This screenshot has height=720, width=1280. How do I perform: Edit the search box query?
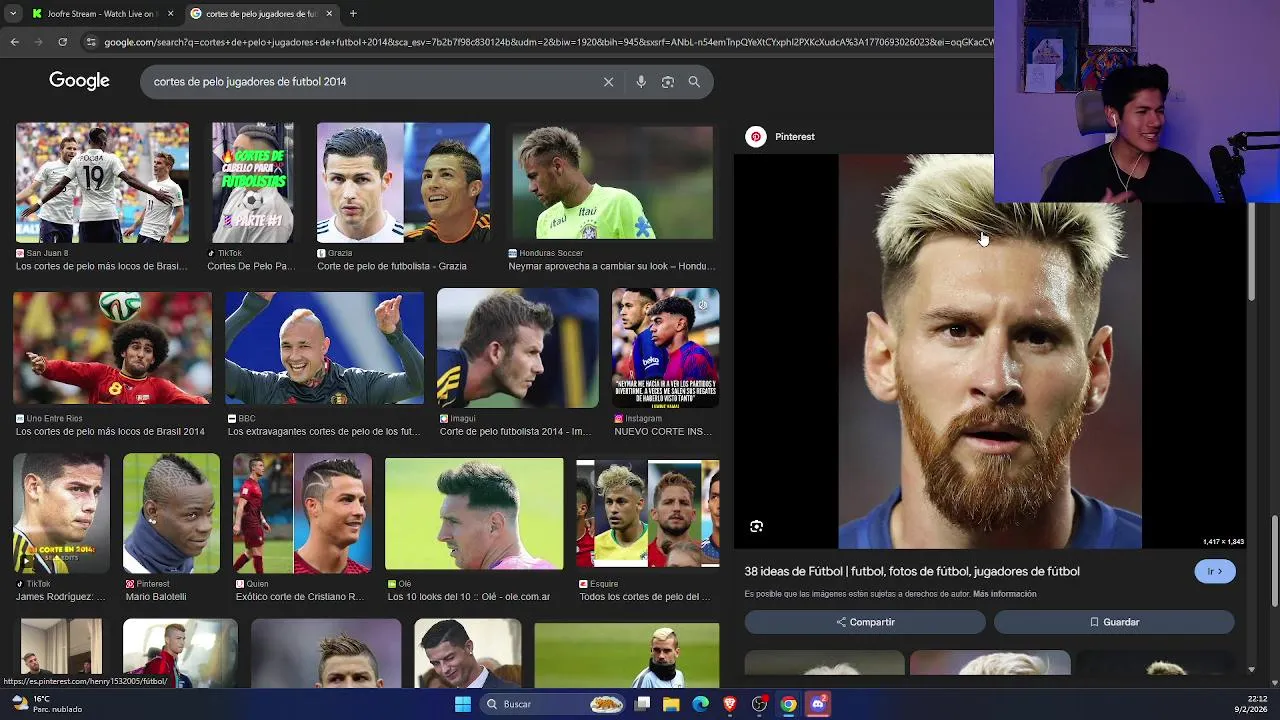pyautogui.click(x=370, y=82)
